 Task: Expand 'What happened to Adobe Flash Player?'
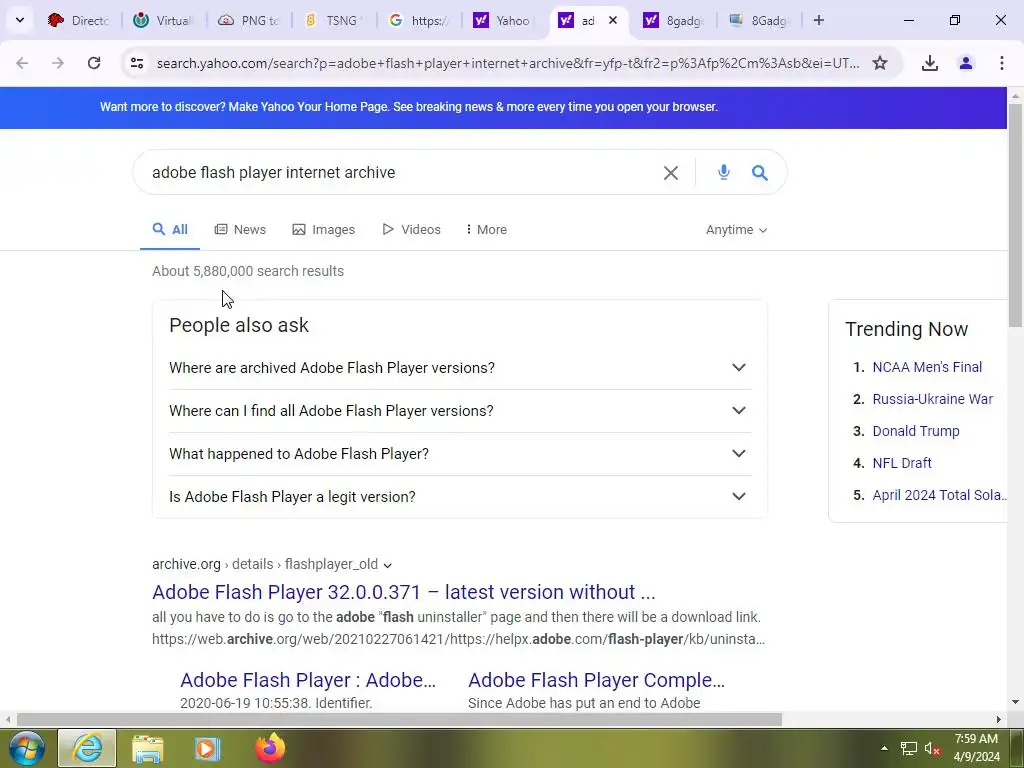(460, 454)
